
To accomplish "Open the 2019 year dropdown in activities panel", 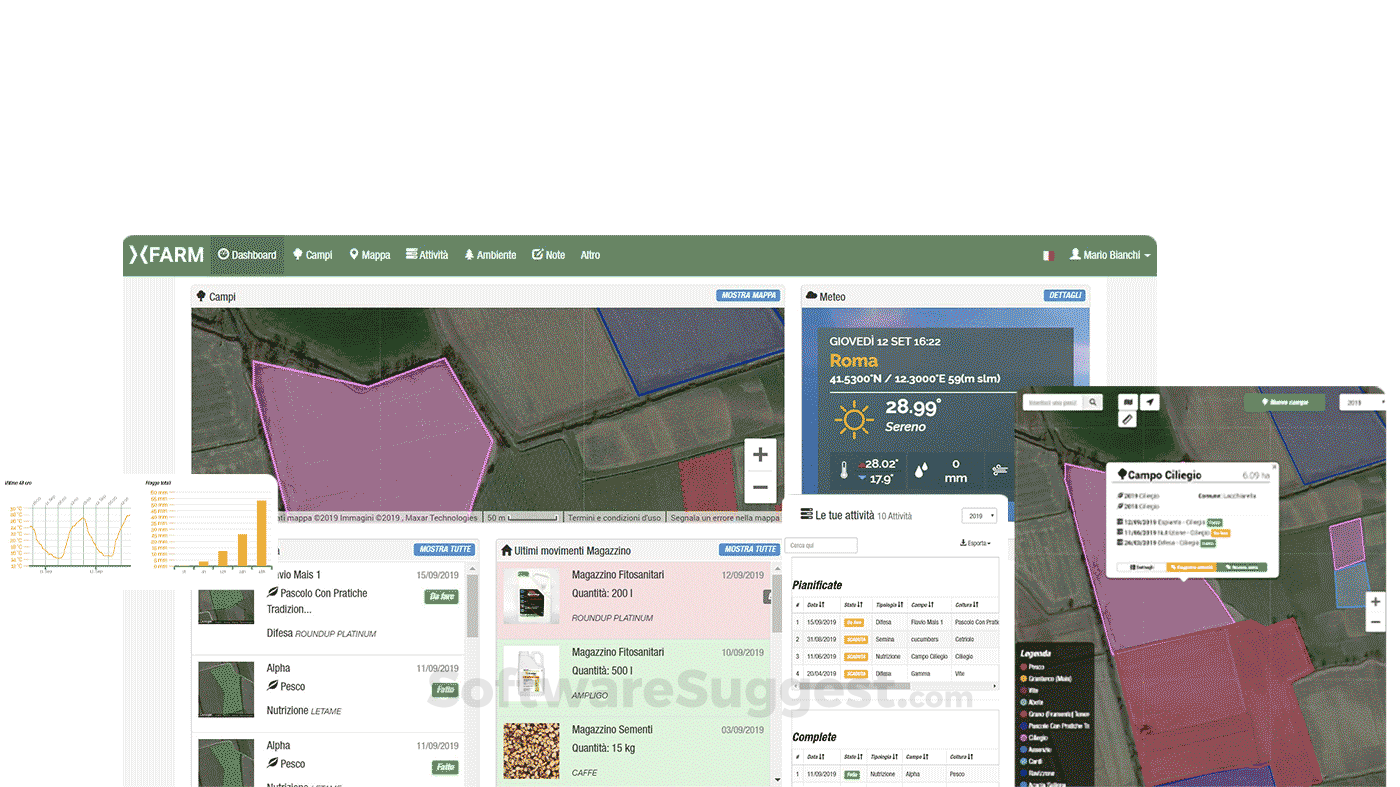I will tap(979, 516).
